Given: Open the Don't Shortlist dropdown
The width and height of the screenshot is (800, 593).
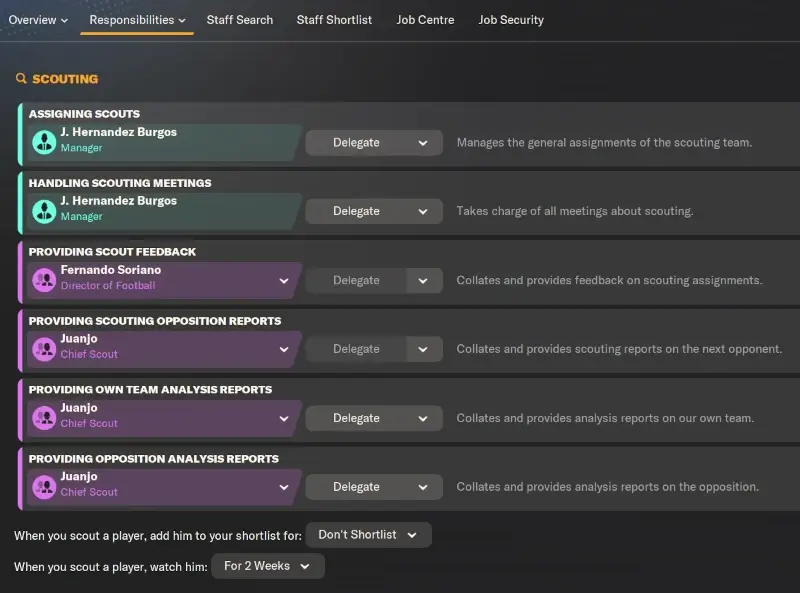Looking at the screenshot, I should pos(368,535).
